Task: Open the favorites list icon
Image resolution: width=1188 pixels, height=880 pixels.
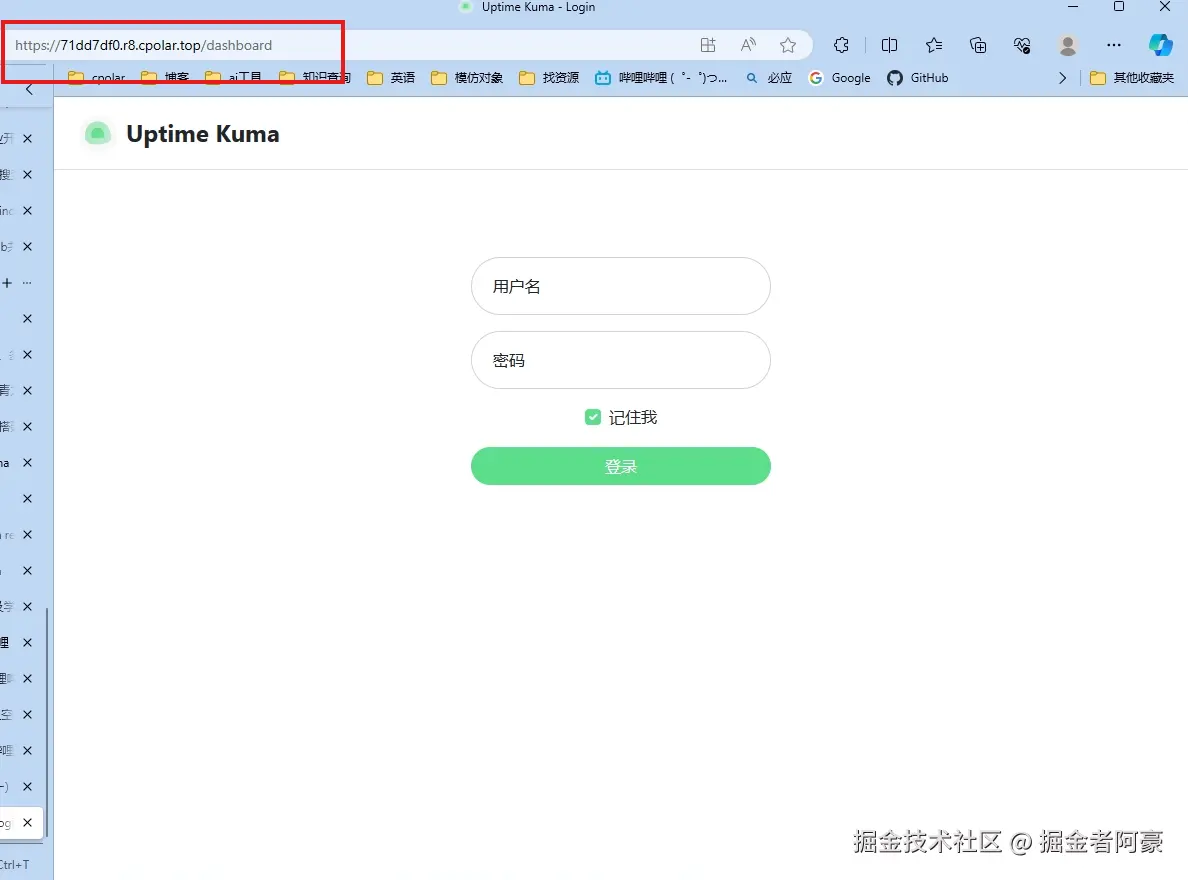Action: (x=933, y=45)
